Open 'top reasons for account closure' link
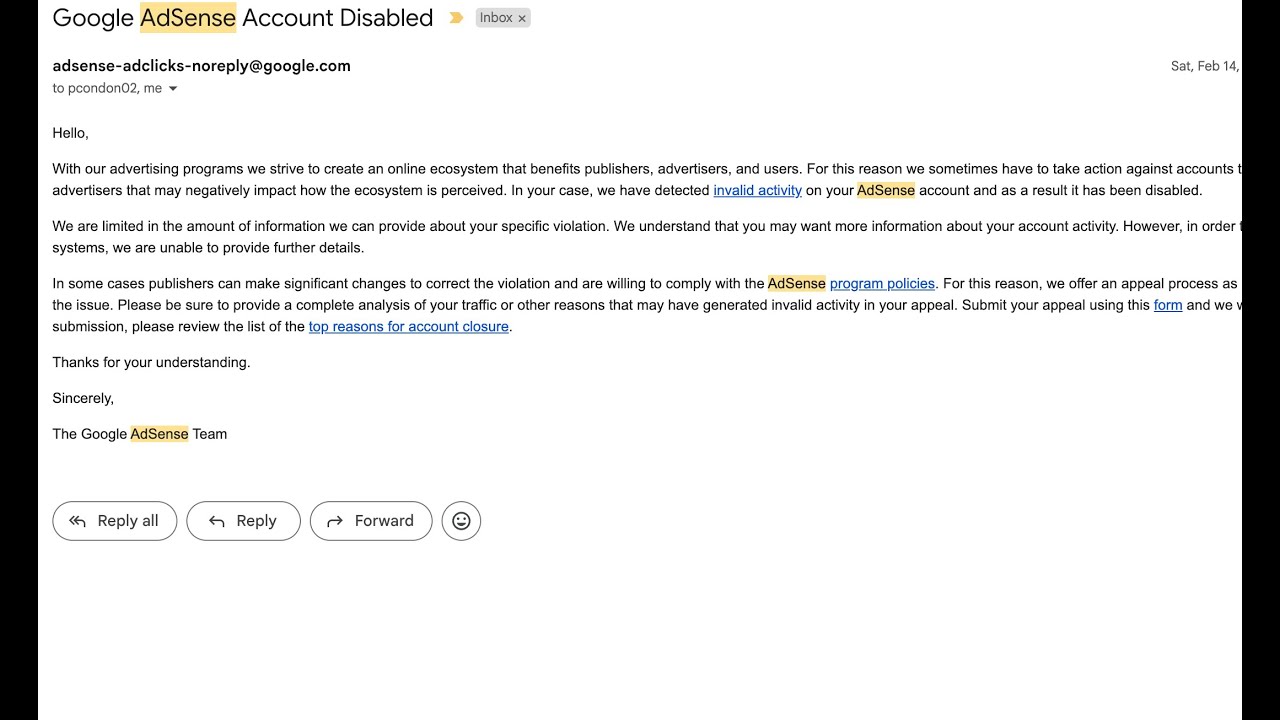This screenshot has width=1280, height=720. tap(409, 327)
